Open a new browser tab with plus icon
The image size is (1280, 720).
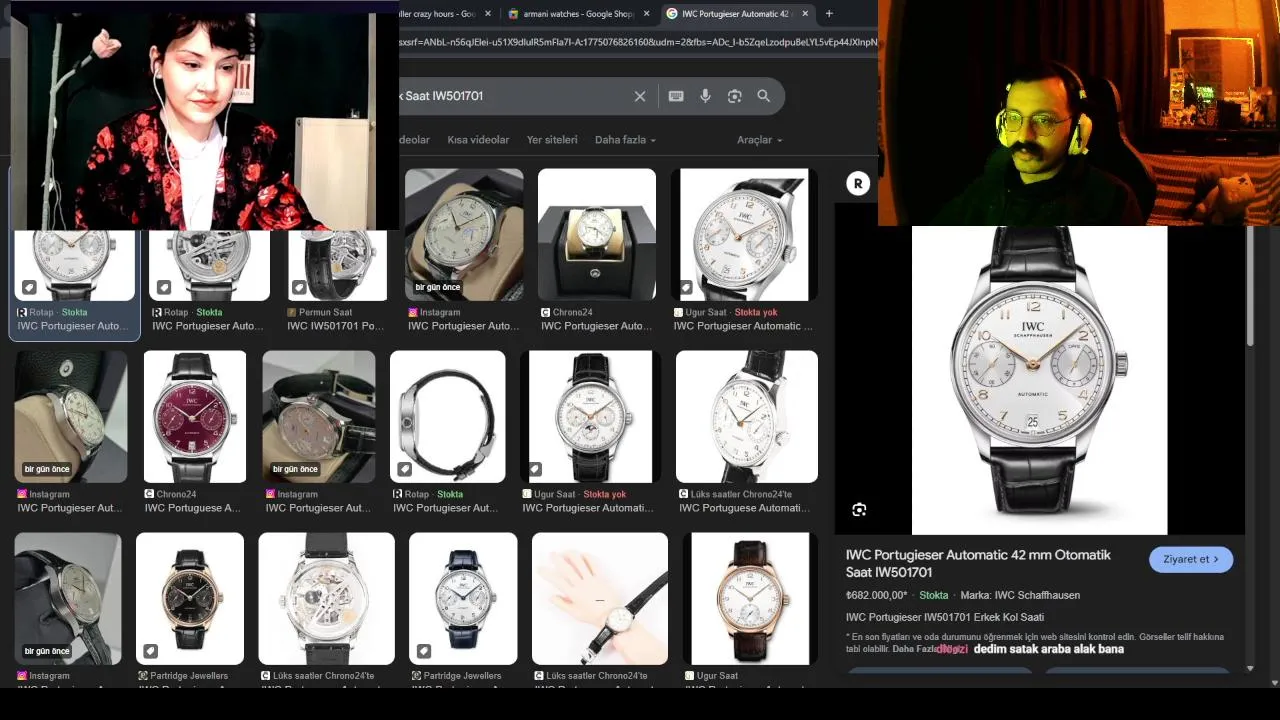click(x=829, y=14)
